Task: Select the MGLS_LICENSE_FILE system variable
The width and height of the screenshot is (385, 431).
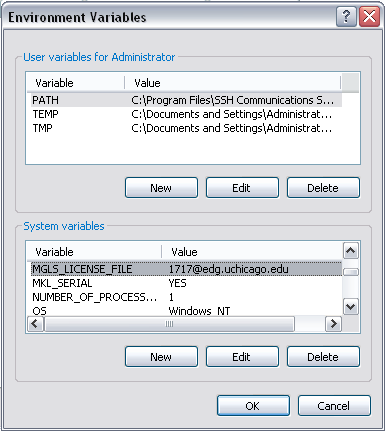Action: [x=186, y=269]
